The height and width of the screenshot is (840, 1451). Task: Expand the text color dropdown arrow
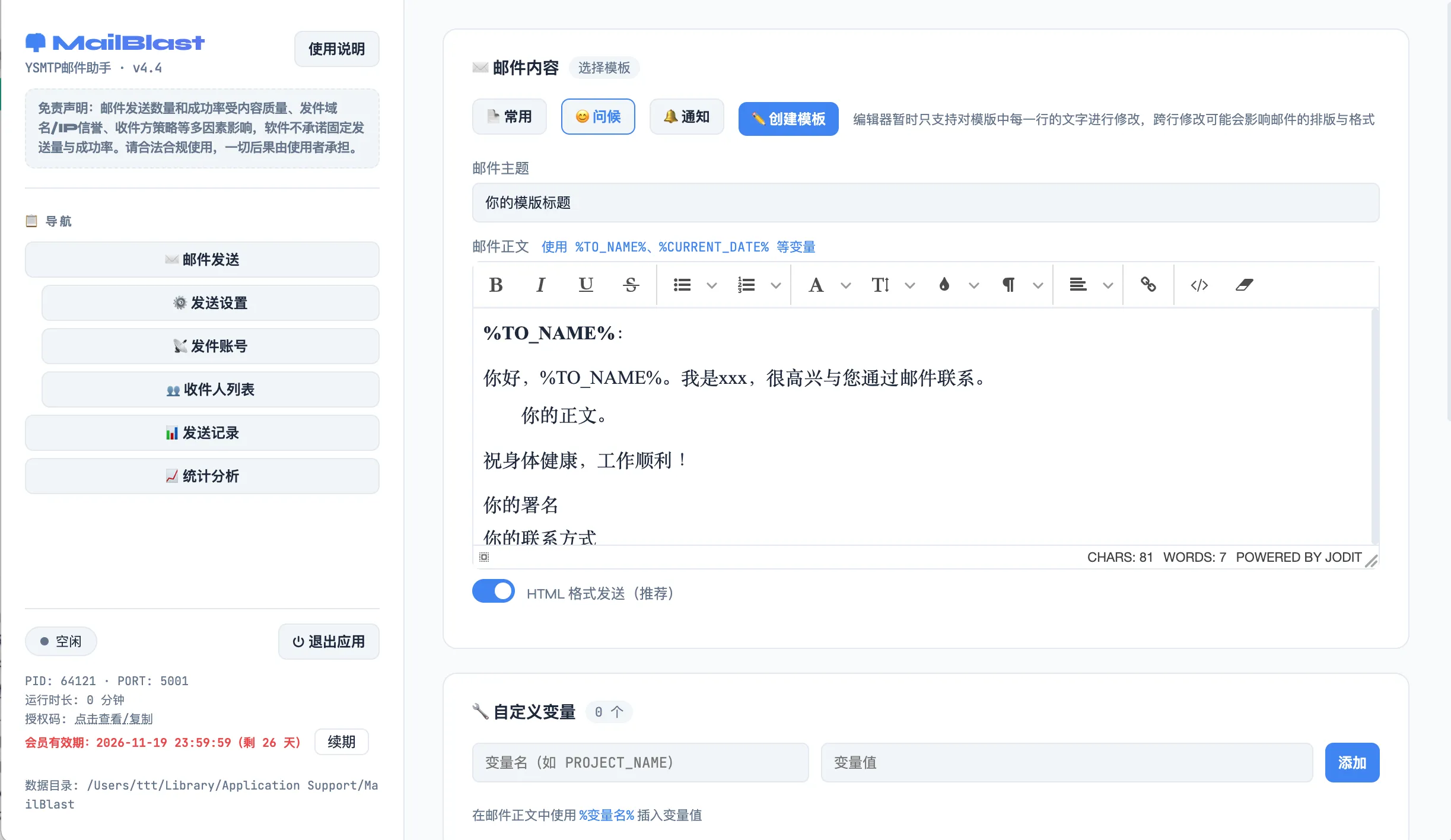(974, 286)
